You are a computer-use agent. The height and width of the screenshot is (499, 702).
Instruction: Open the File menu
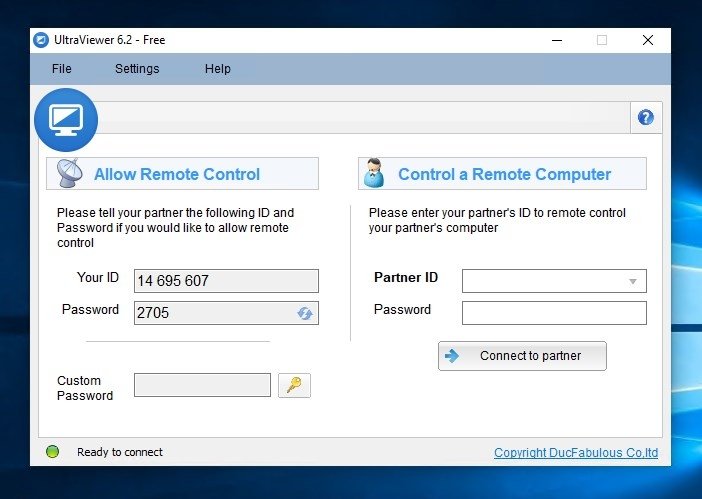[x=61, y=68]
